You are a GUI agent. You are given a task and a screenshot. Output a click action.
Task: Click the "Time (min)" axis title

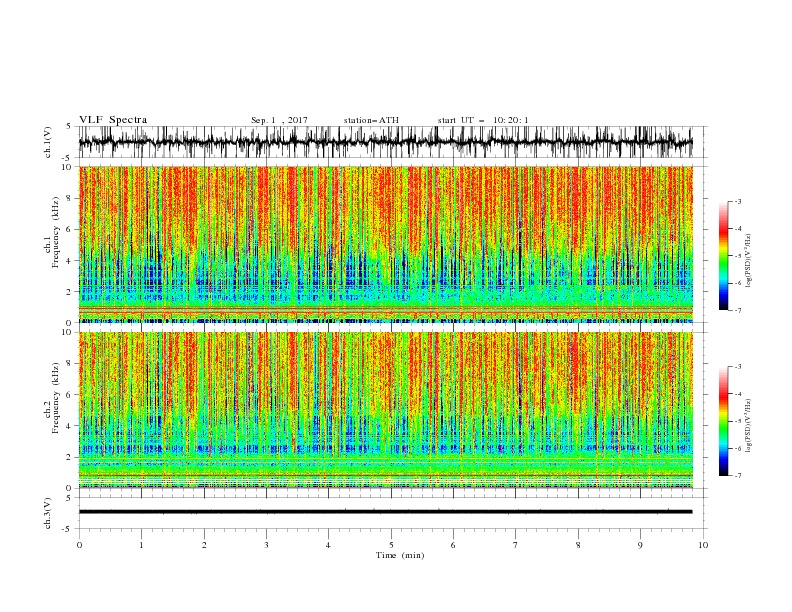(x=400, y=555)
